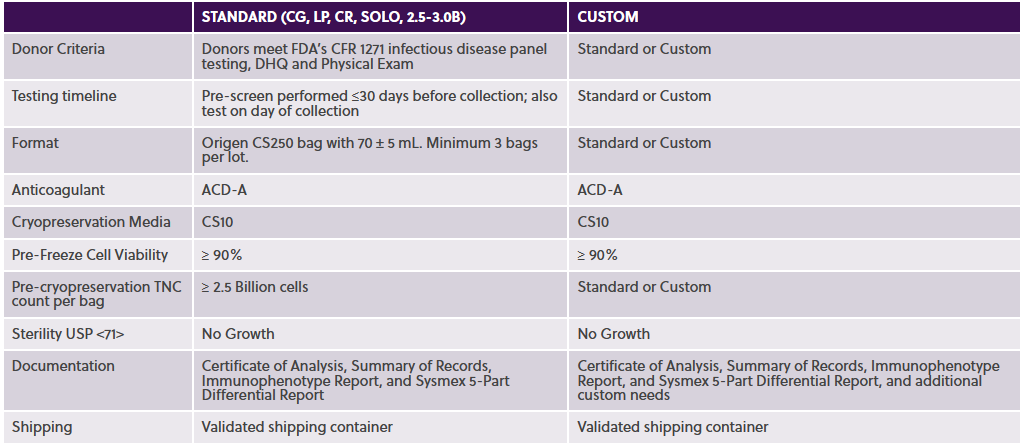Select Pre-cryopreservation TNC count per bag label

(96, 294)
